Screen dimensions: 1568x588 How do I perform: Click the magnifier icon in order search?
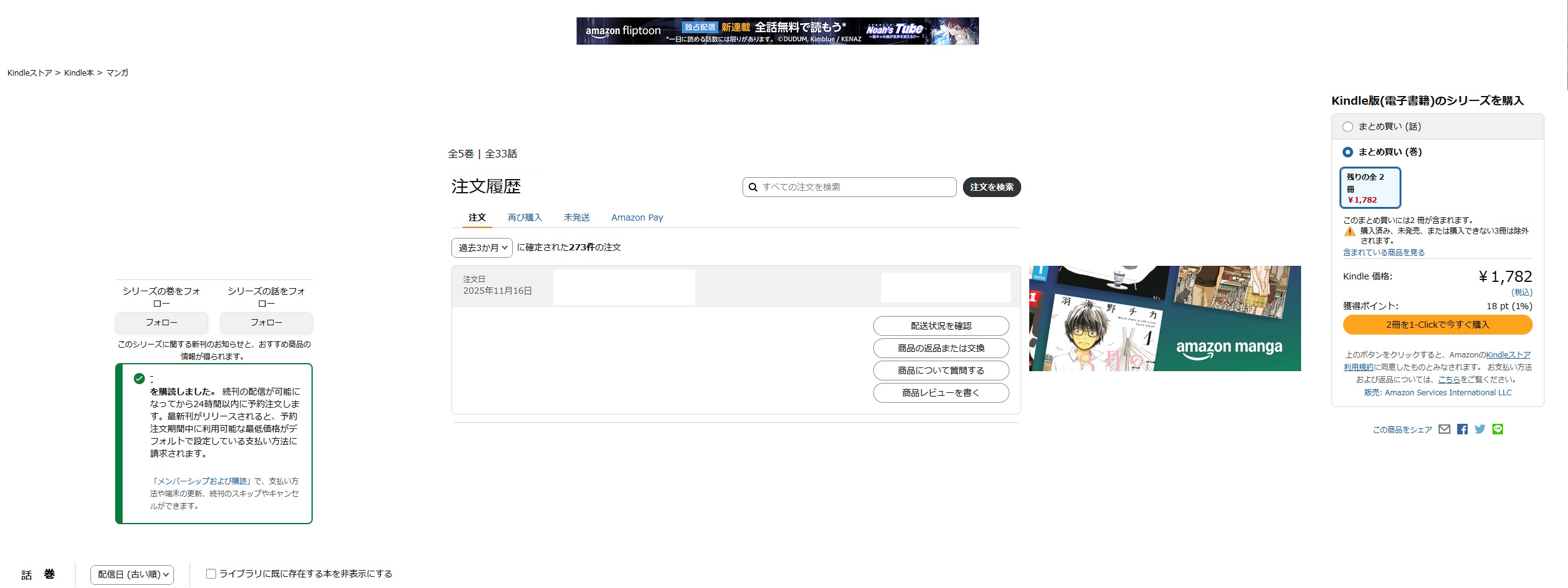753,187
